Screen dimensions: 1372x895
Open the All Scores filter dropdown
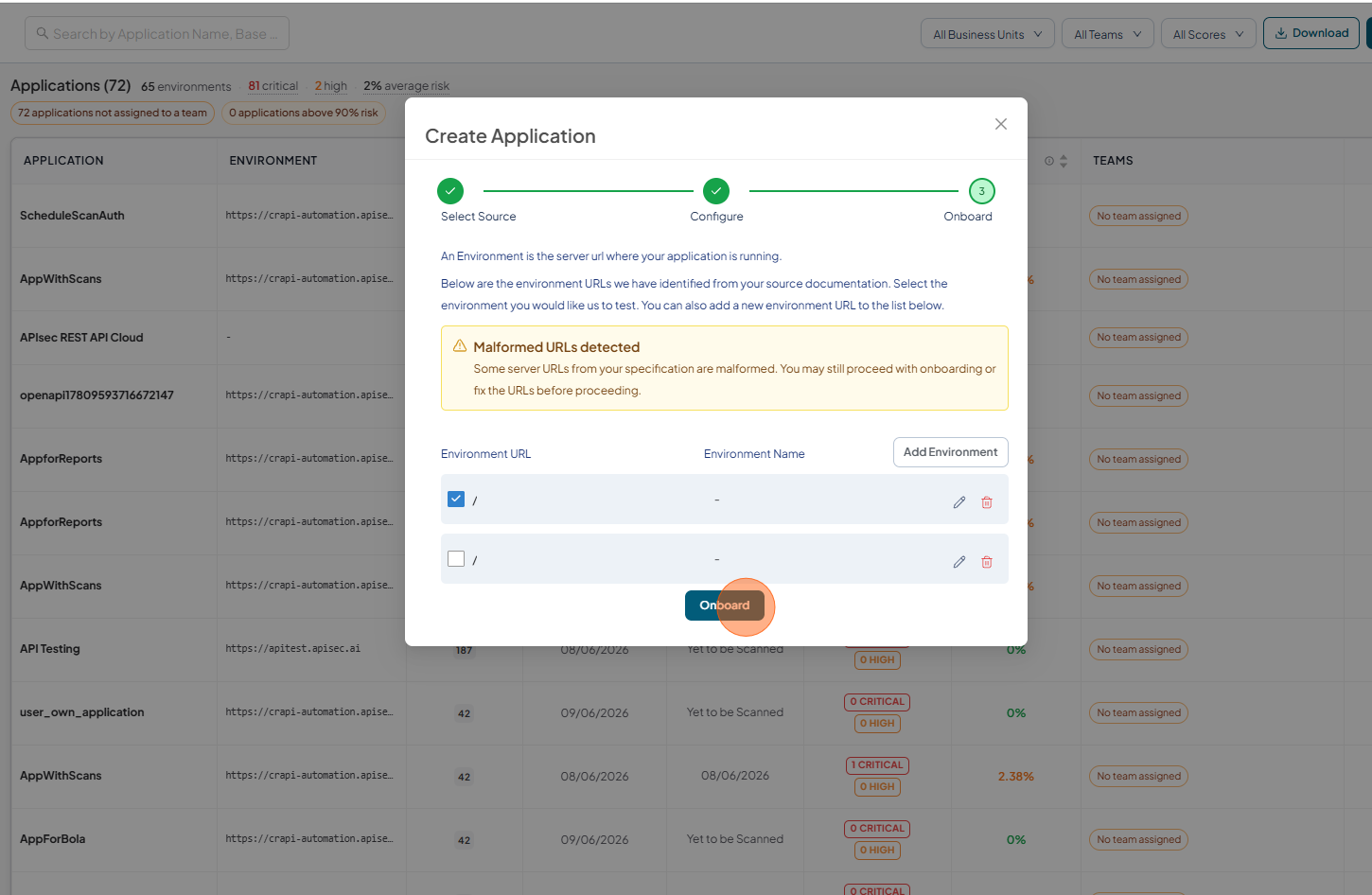click(1208, 34)
